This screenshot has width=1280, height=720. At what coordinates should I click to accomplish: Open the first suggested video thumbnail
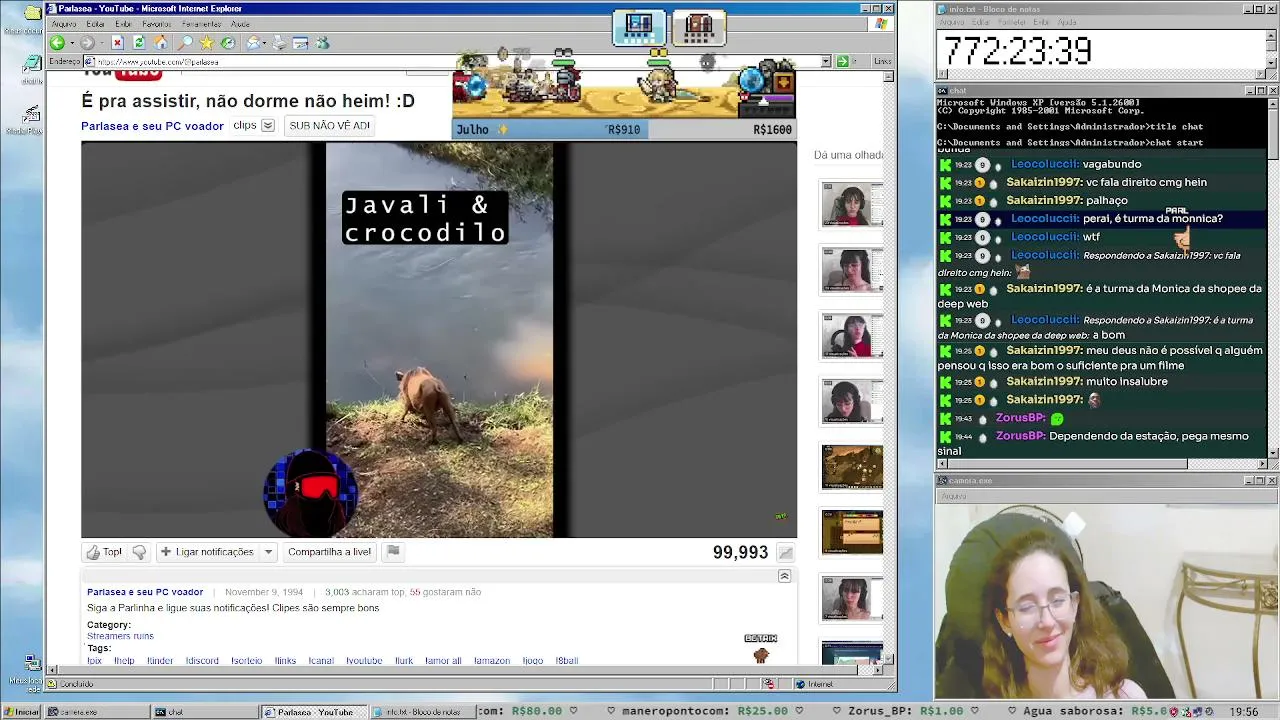point(852,205)
